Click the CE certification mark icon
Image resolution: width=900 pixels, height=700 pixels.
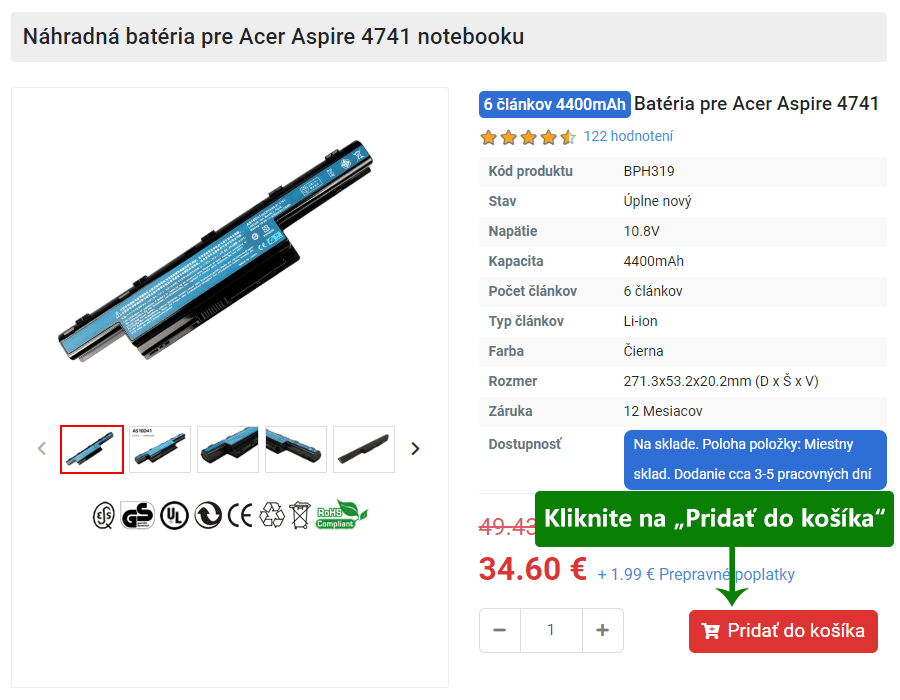click(240, 515)
